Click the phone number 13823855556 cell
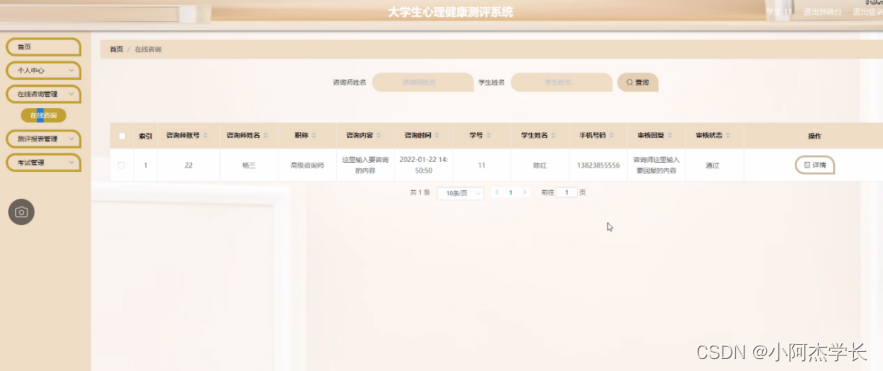Image resolution: width=883 pixels, height=371 pixels. [598, 166]
